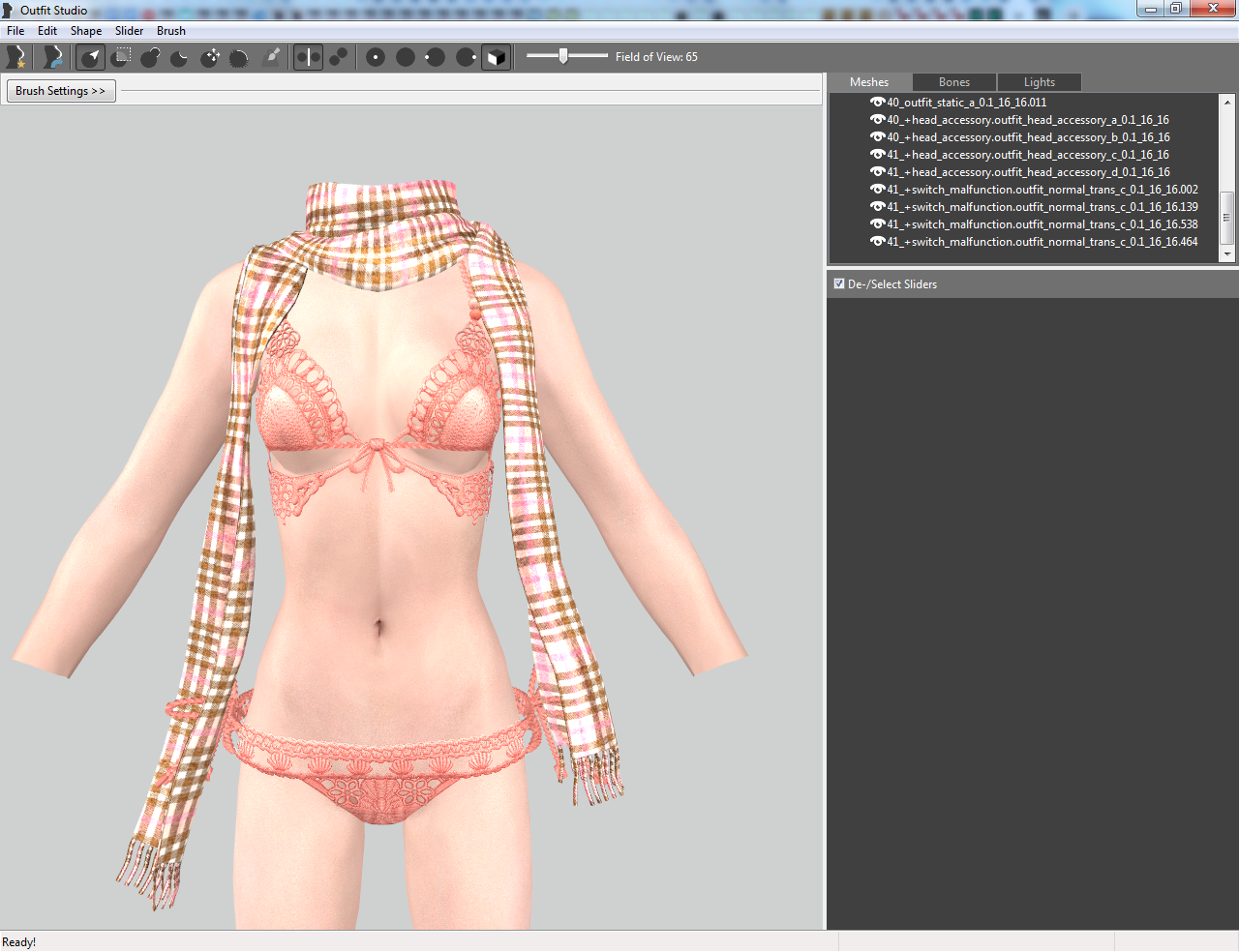Toggle X-Mirror brush mode icon
This screenshot has width=1239, height=952.
tap(308, 57)
